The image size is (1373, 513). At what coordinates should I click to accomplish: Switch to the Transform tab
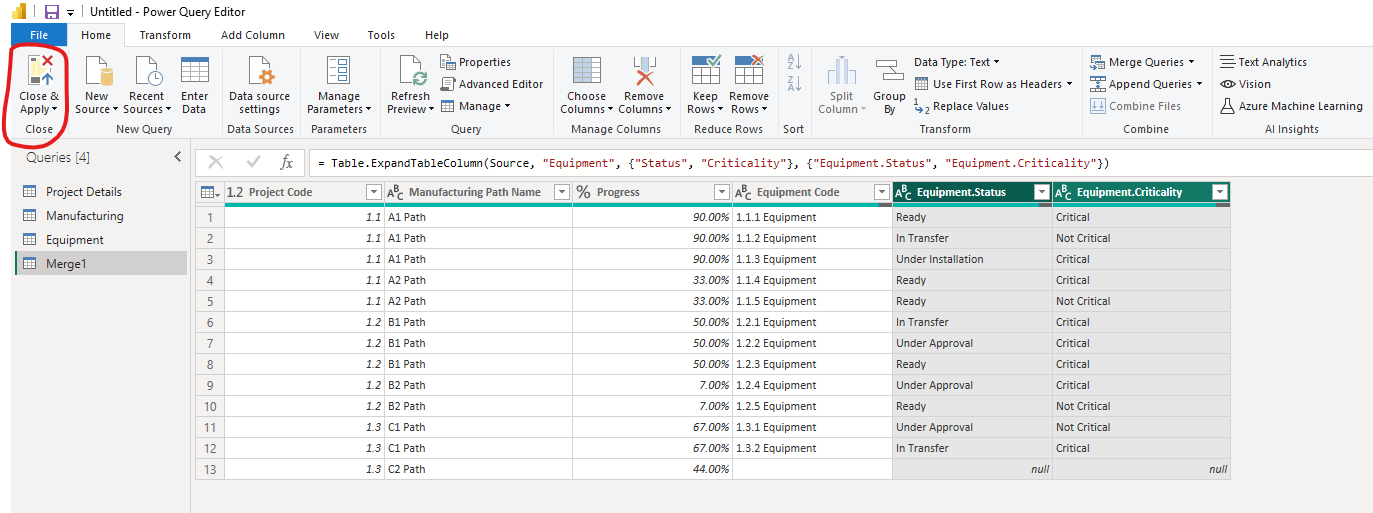tap(165, 35)
